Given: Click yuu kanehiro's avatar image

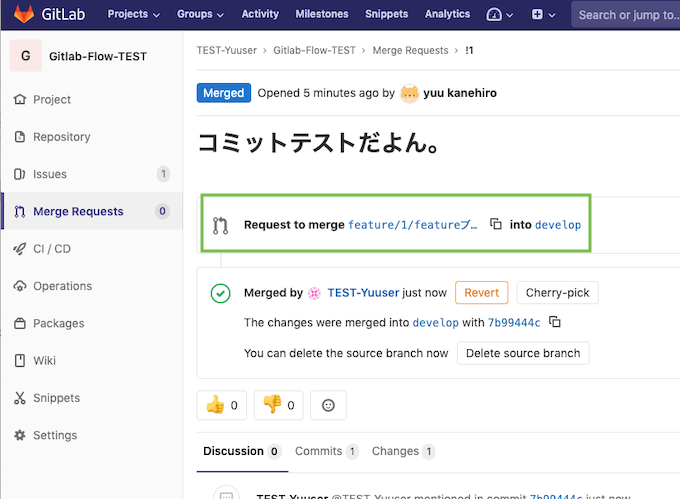Looking at the screenshot, I should coord(409,93).
